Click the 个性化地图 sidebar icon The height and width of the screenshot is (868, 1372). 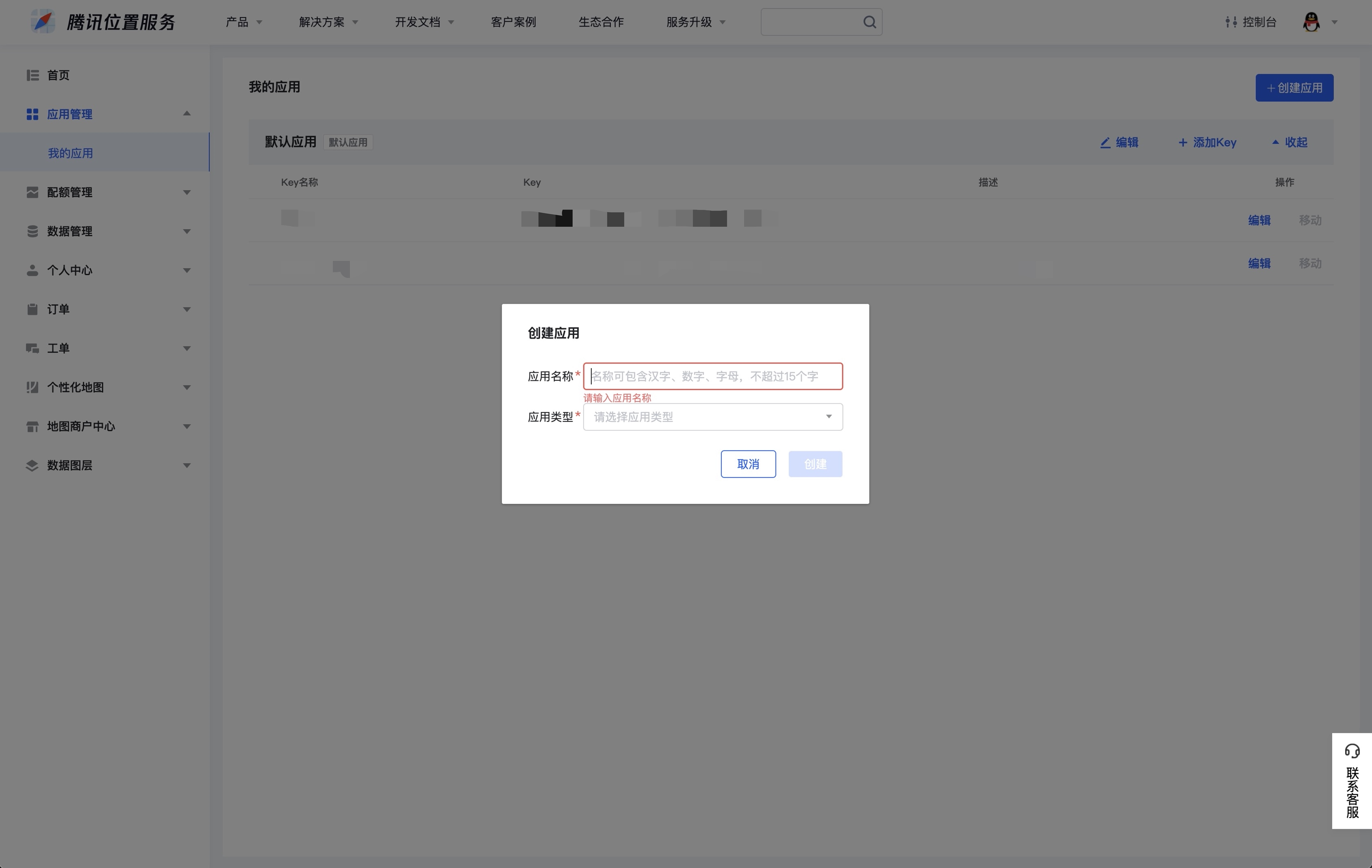[33, 387]
